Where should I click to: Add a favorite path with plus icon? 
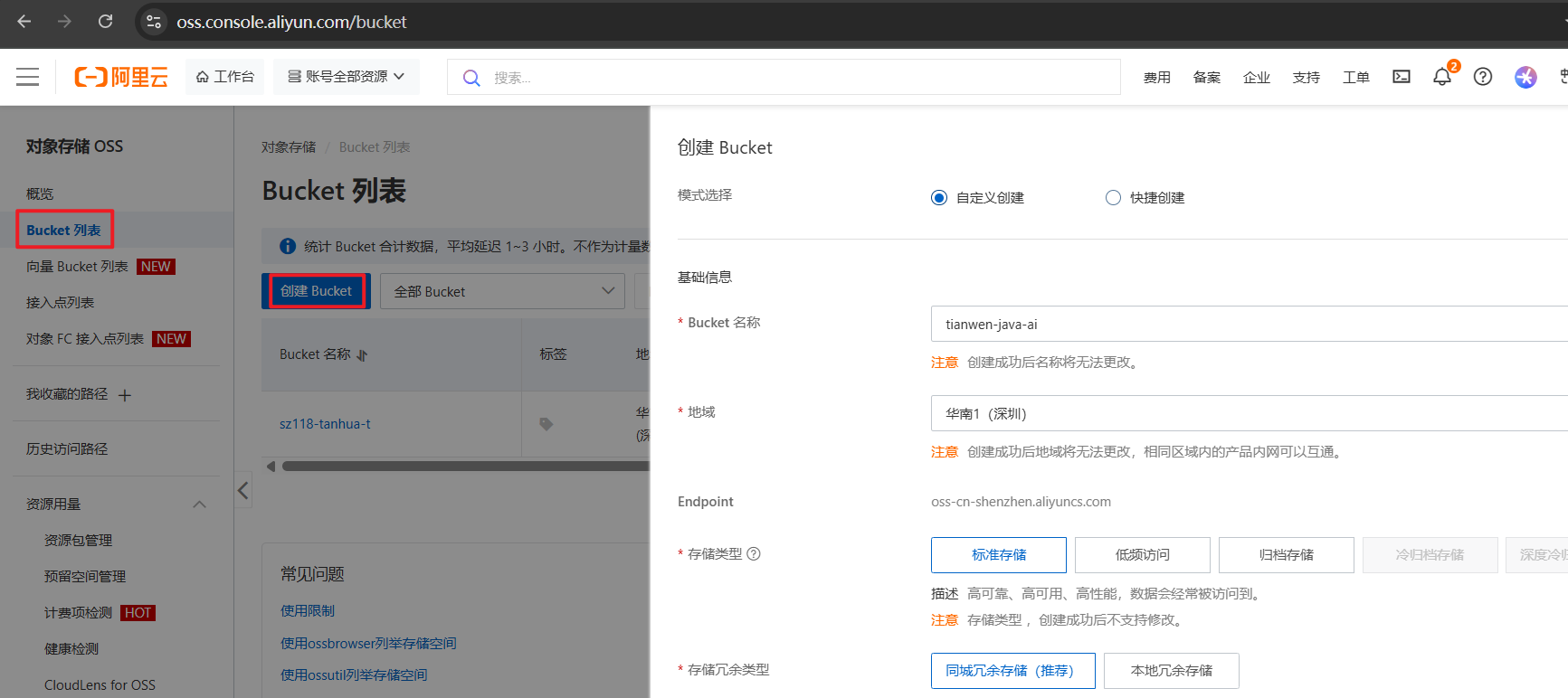tap(125, 395)
